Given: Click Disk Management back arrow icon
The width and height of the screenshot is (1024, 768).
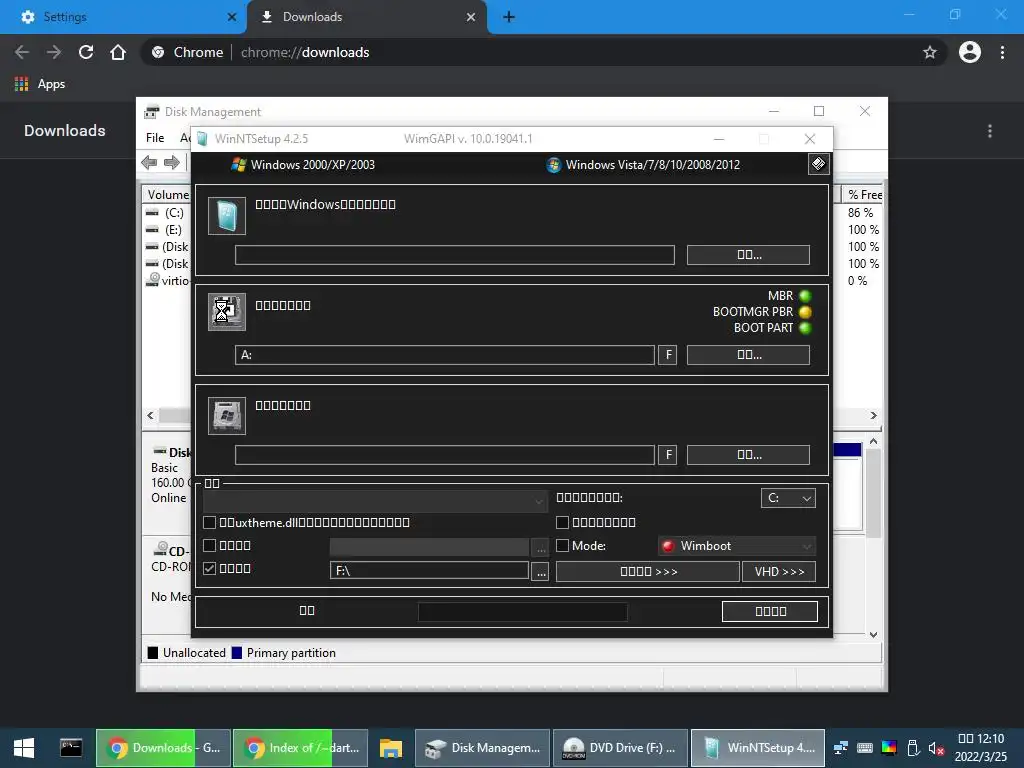Looking at the screenshot, I should tap(149, 163).
